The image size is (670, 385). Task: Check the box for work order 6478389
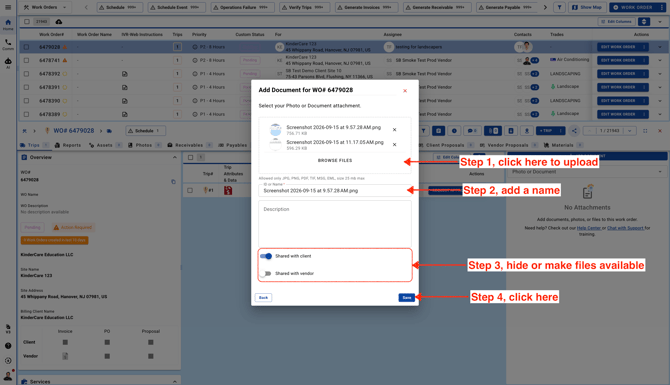pos(26,115)
